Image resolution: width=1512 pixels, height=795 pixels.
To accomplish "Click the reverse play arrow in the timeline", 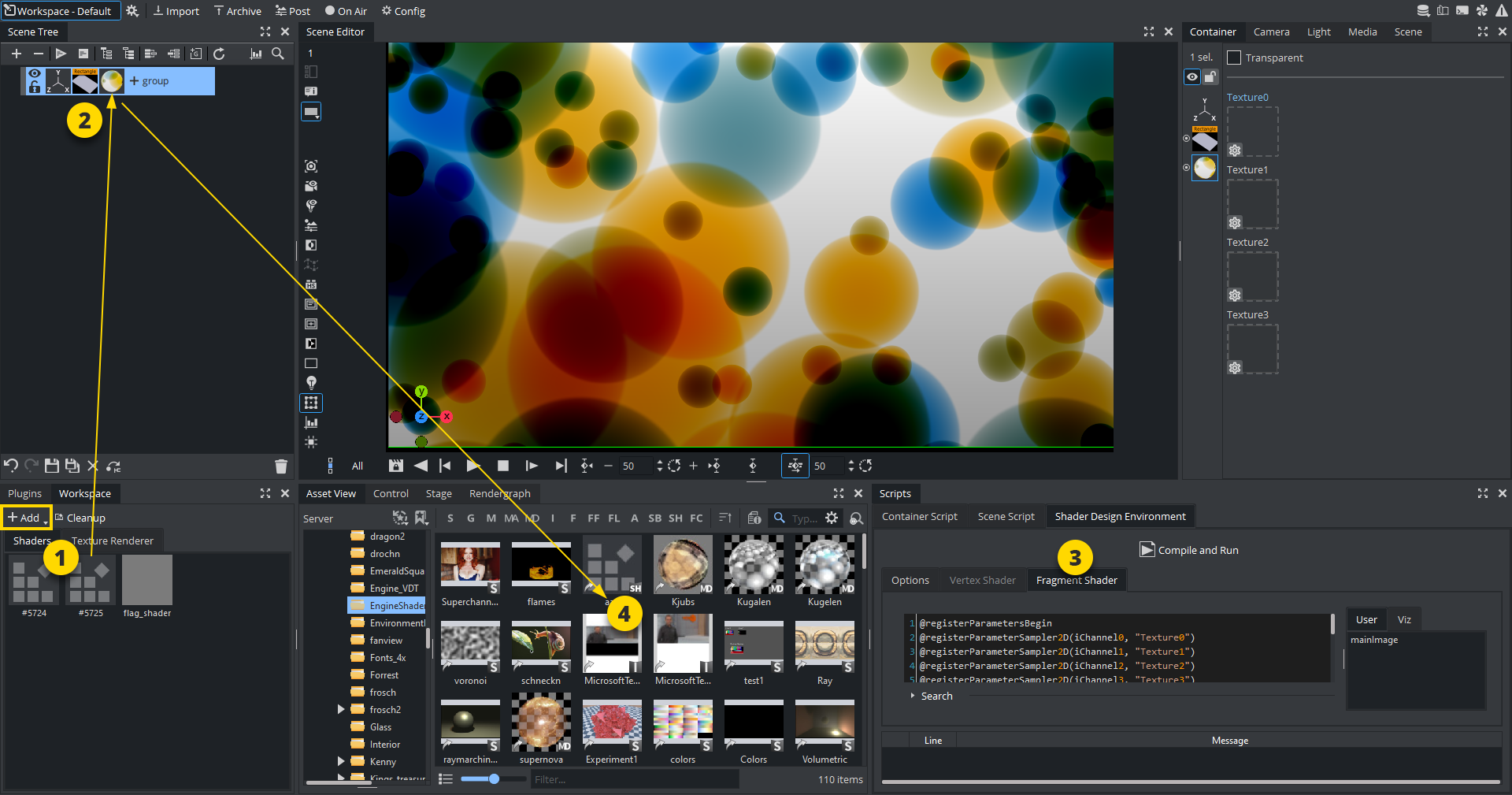I will click(x=421, y=466).
